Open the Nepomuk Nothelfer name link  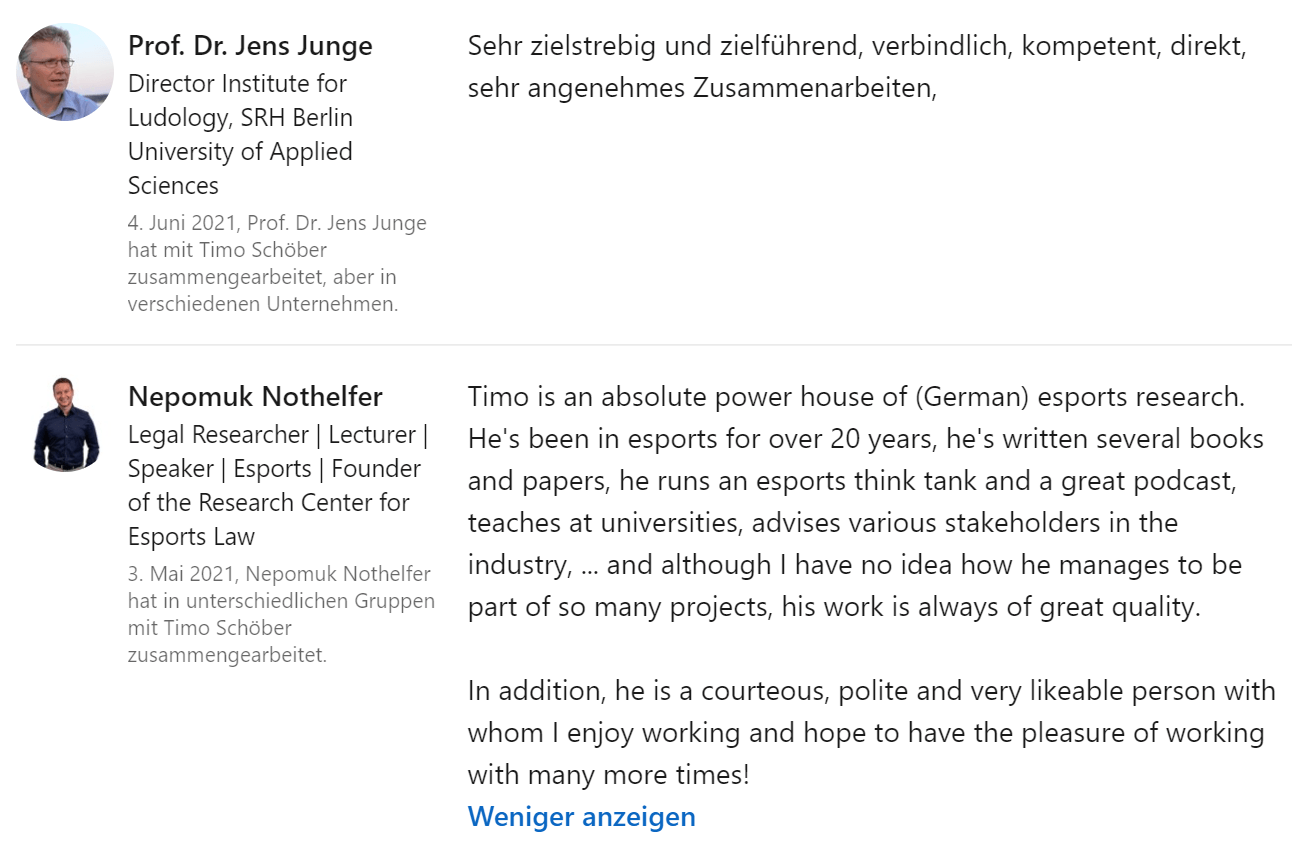255,397
